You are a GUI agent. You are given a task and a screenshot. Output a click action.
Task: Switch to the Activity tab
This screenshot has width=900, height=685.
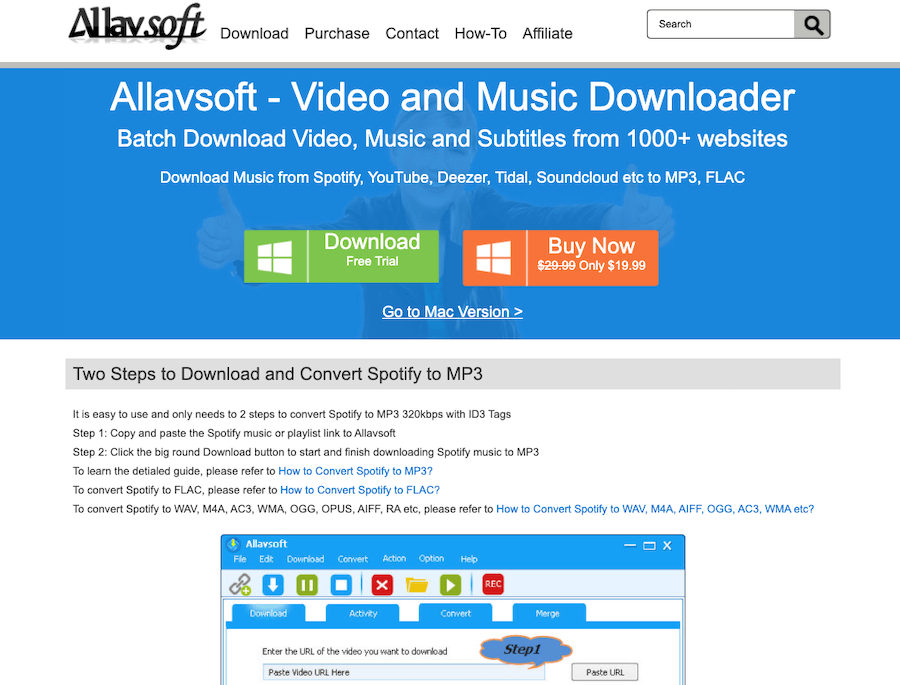[x=363, y=613]
